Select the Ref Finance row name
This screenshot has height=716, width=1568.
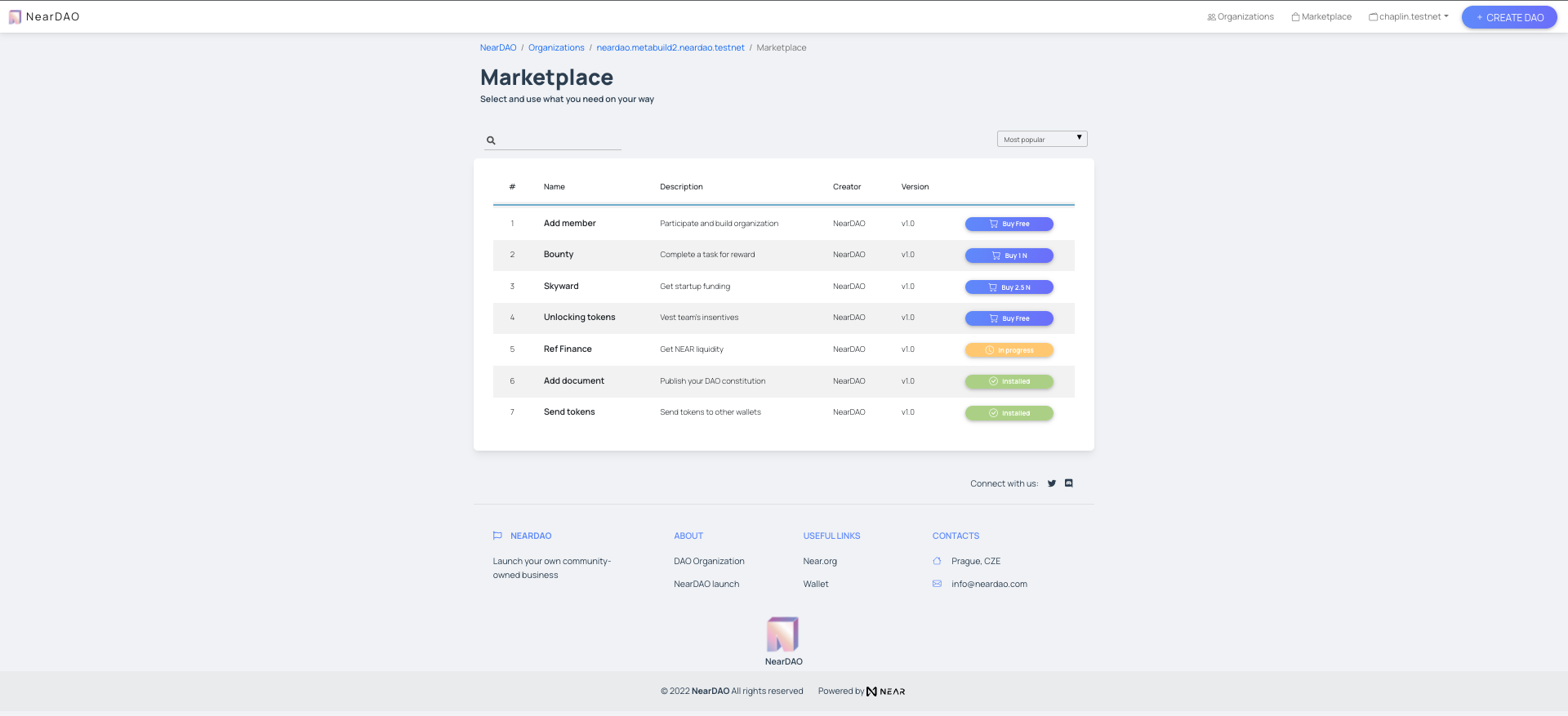(x=568, y=349)
